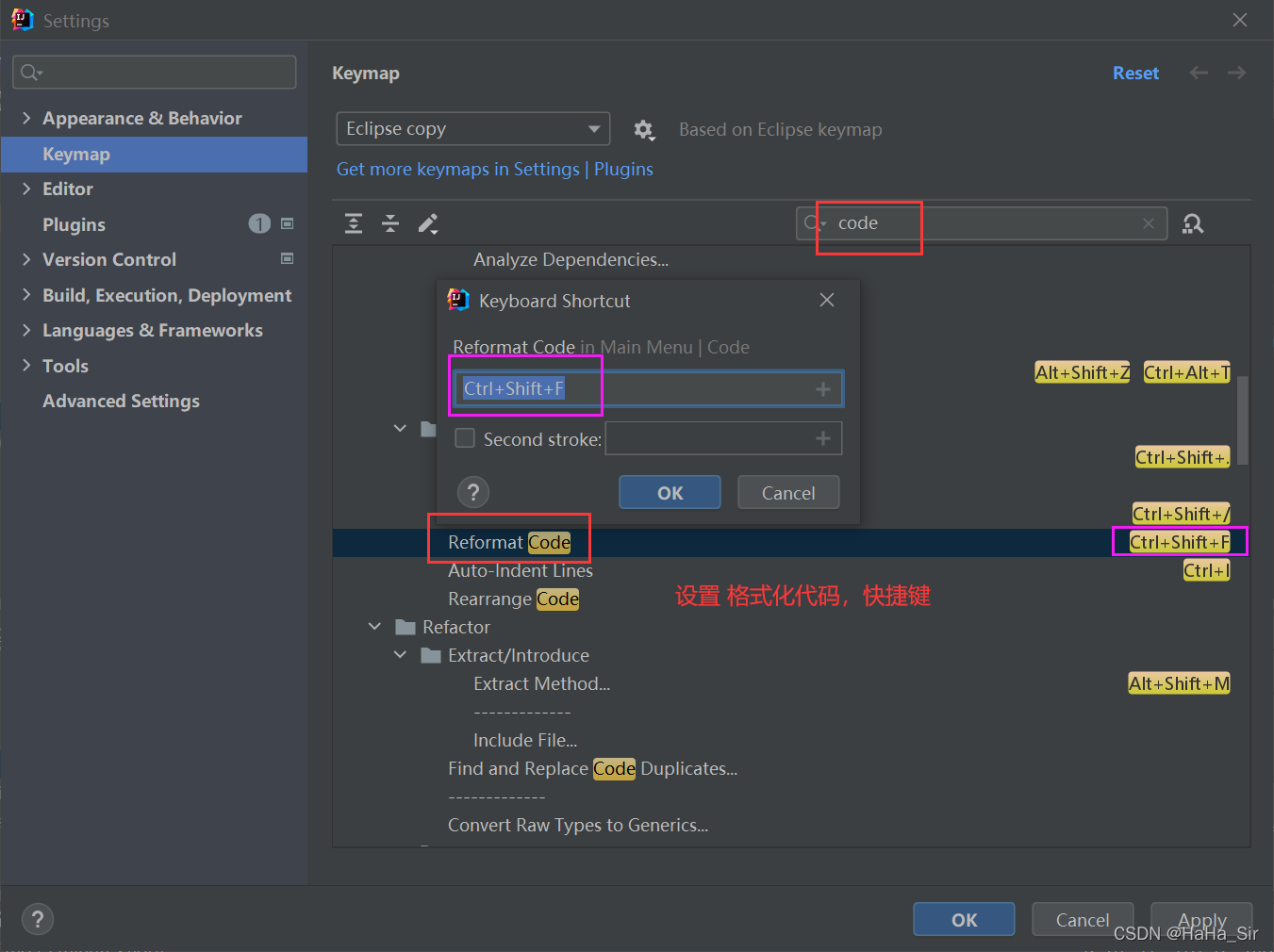The height and width of the screenshot is (952, 1274).
Task: Open the Tools settings page
Action: 65,366
